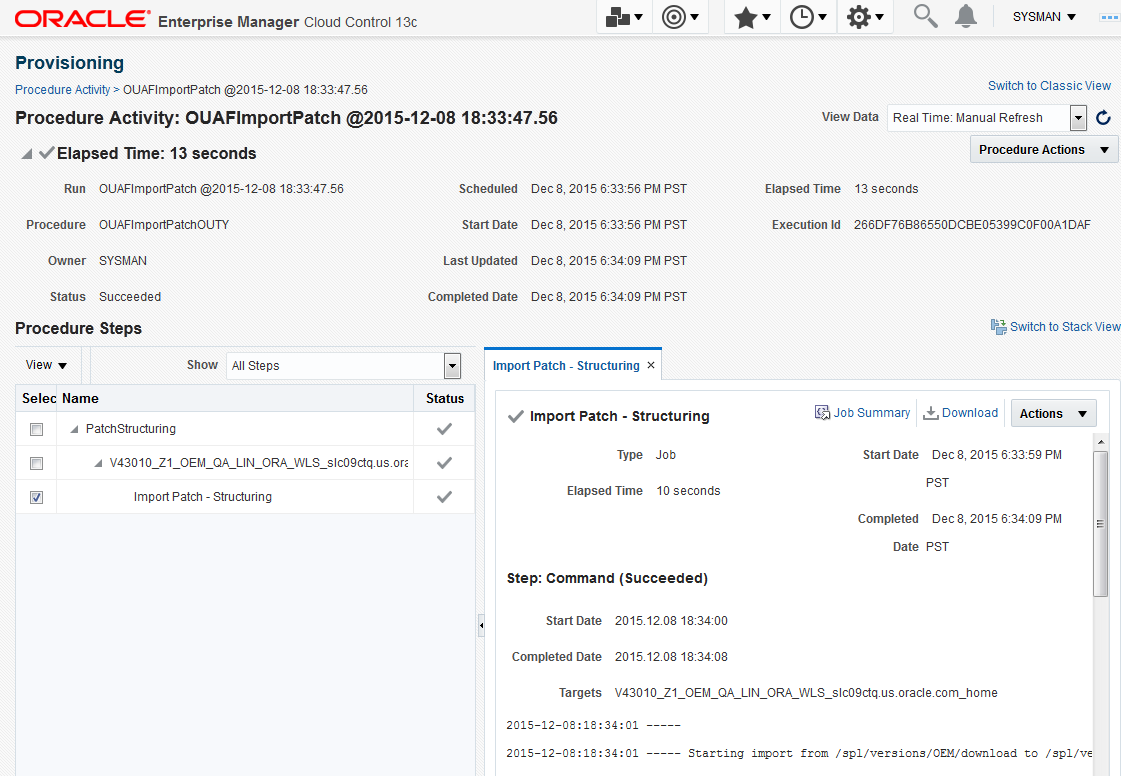1121x776 pixels.
Task: Open the notifications bell
Action: pos(966,16)
